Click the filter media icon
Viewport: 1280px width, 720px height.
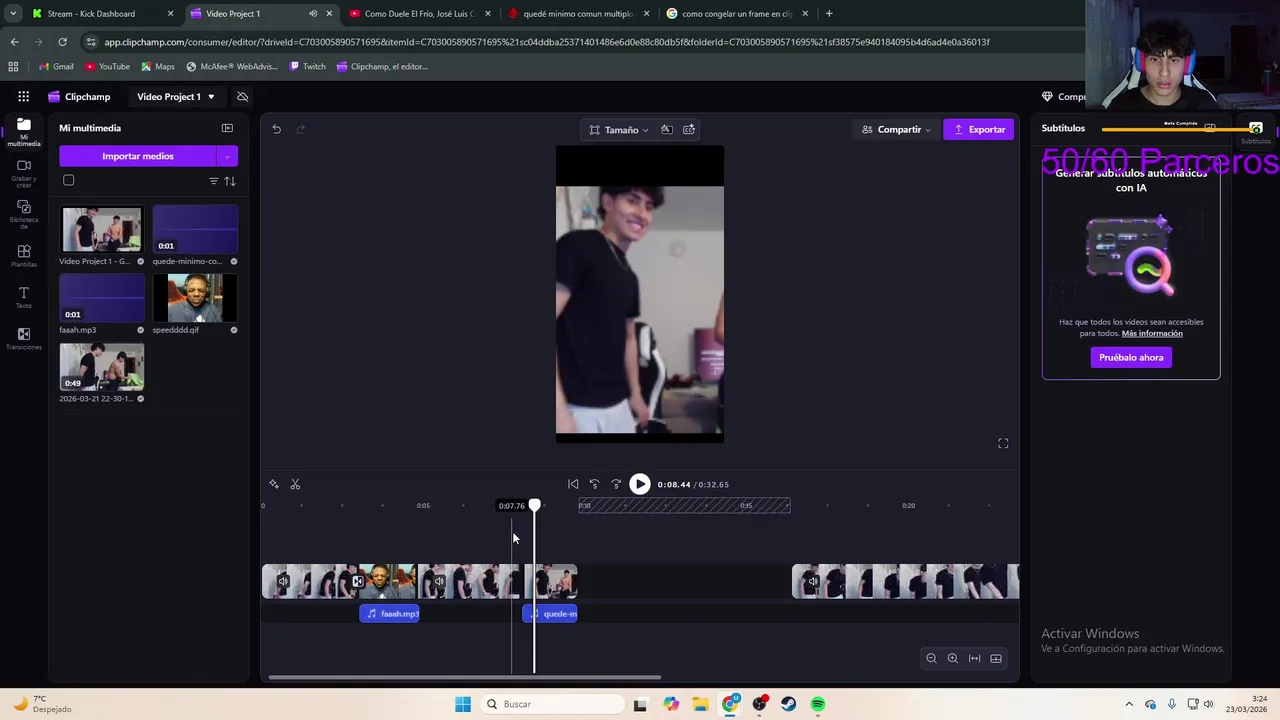[x=213, y=181]
